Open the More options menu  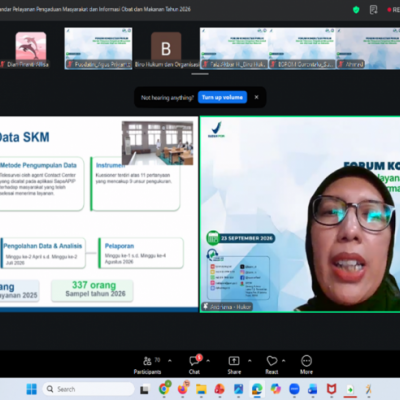(306, 365)
